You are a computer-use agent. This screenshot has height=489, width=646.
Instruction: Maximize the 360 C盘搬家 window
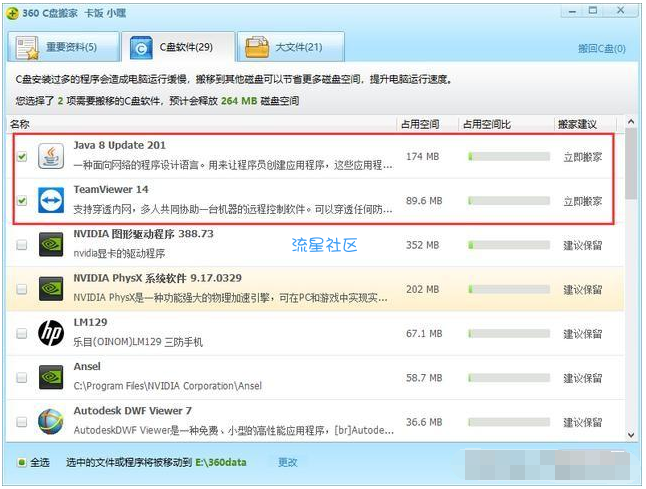click(x=593, y=11)
